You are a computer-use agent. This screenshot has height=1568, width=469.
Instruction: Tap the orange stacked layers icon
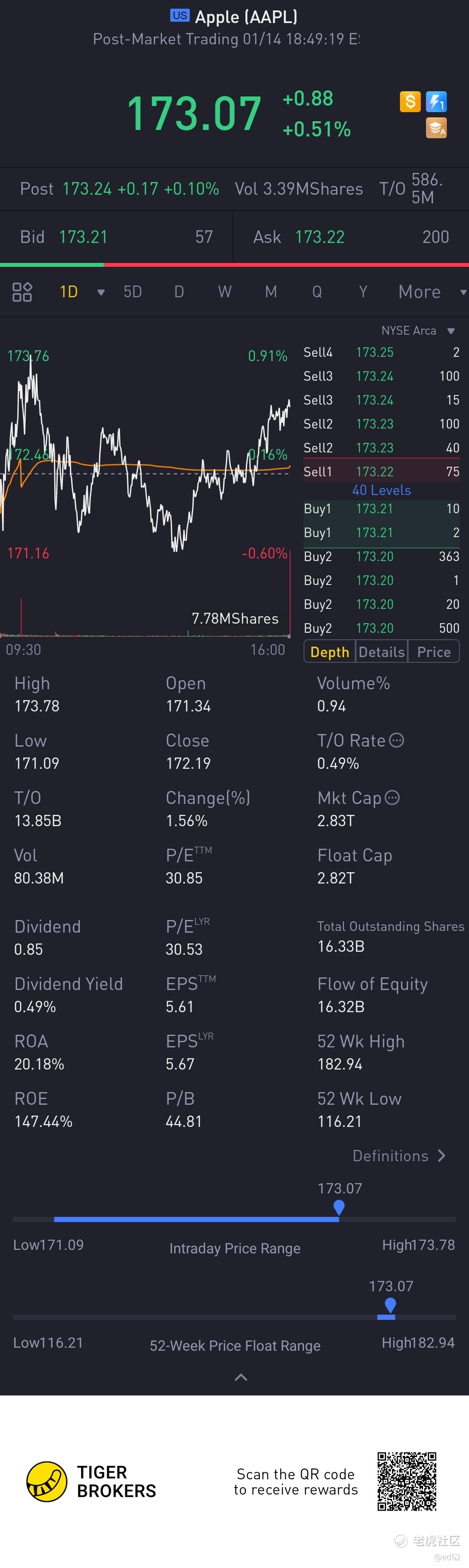436,128
